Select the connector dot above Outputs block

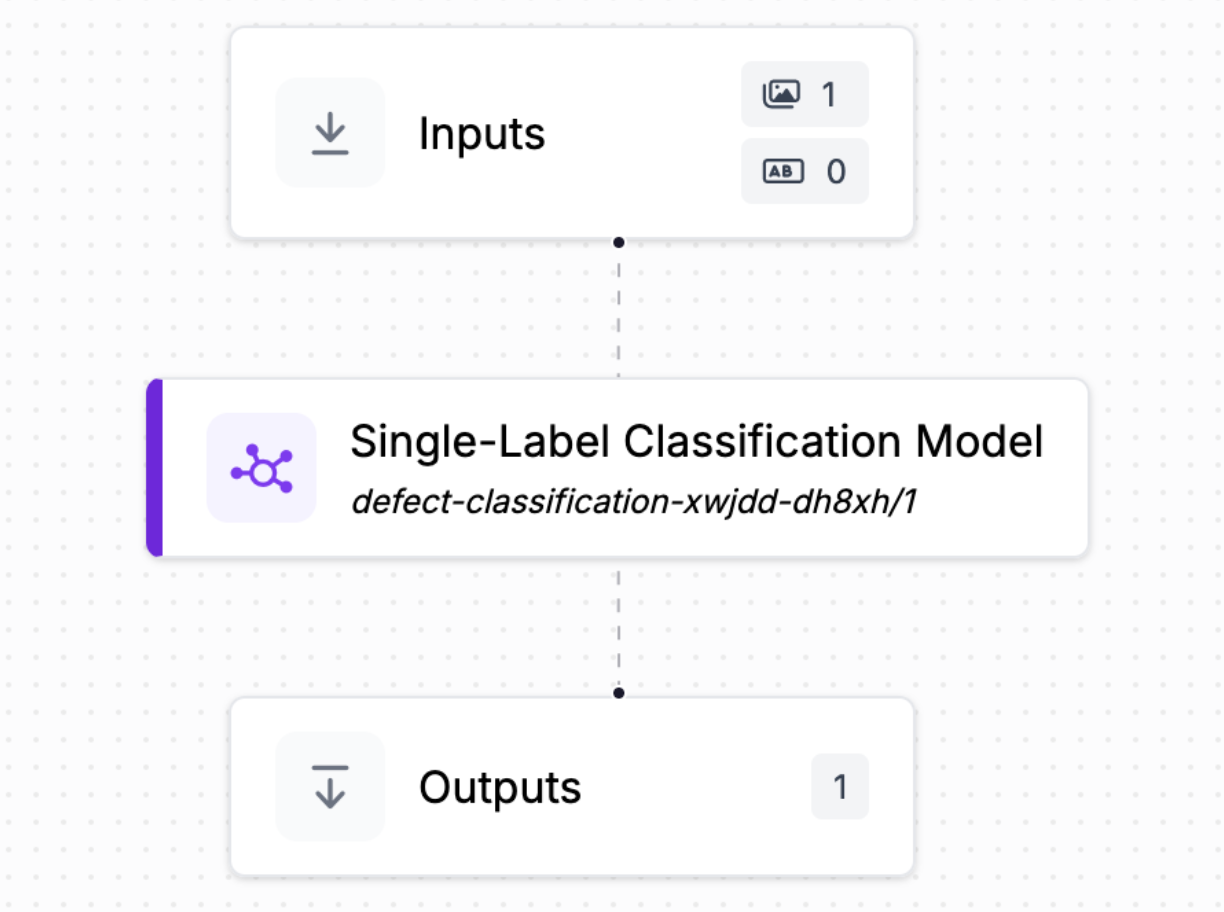pos(619,692)
